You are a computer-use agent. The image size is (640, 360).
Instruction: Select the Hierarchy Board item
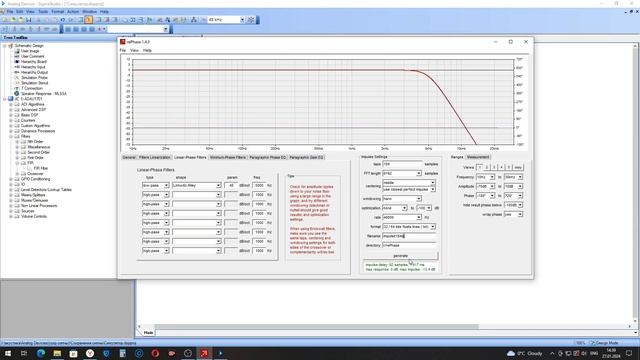pyautogui.click(x=33, y=62)
